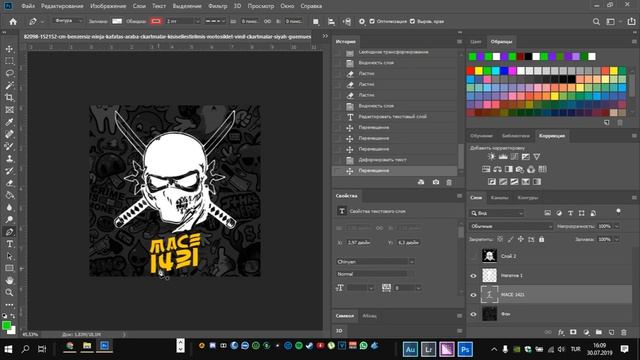Open the Справка menu
This screenshot has width=640, height=360.
pos(311,6)
